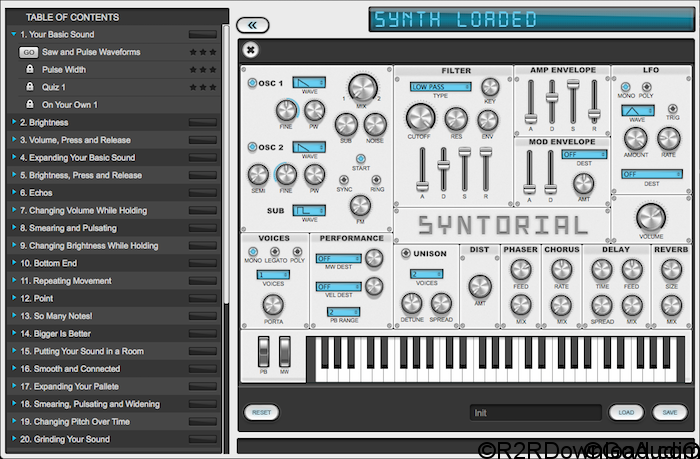Click the PORTA knob
The image size is (700, 459).
click(x=273, y=305)
